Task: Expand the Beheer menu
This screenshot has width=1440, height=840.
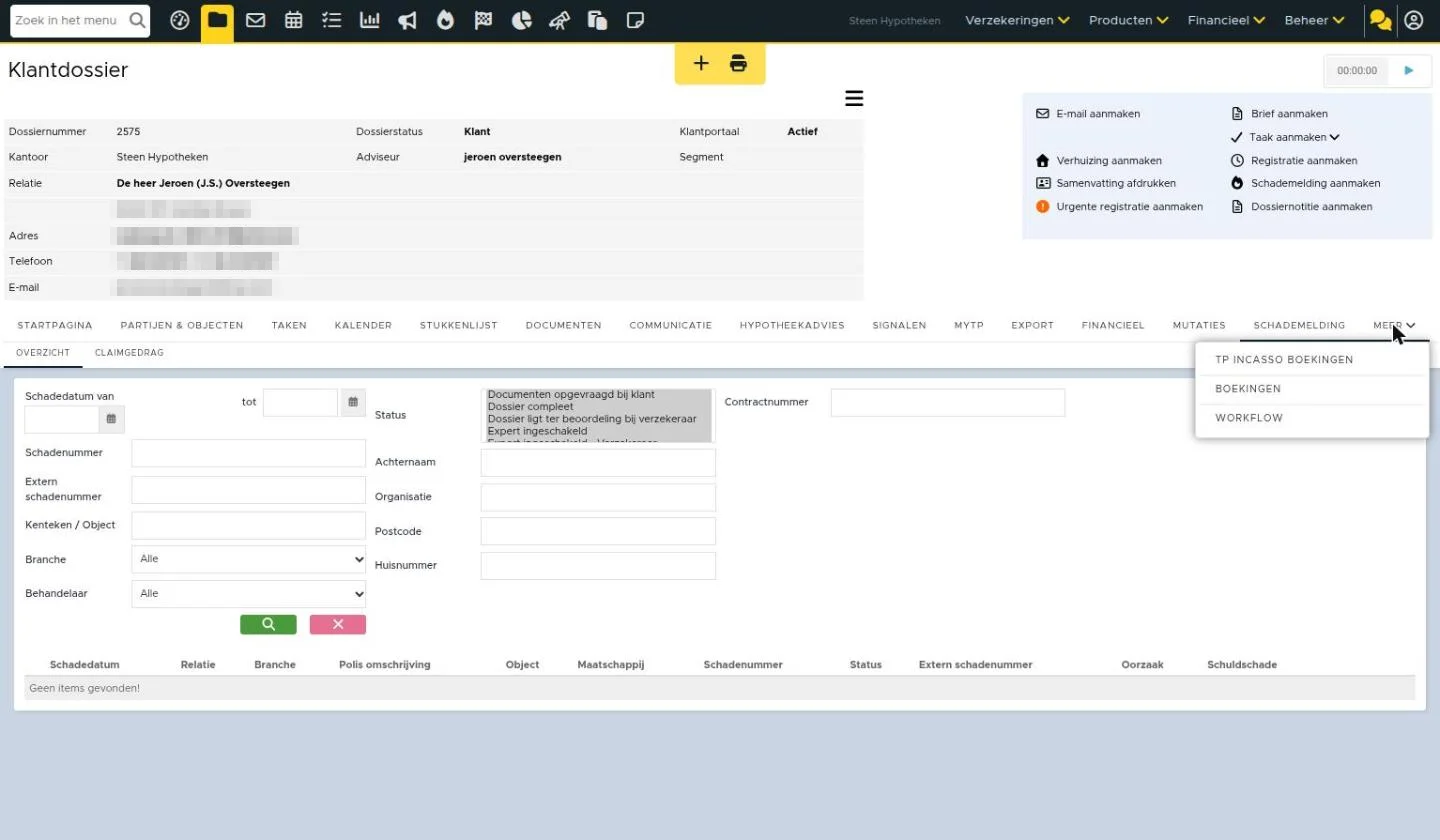Action: tap(1314, 20)
